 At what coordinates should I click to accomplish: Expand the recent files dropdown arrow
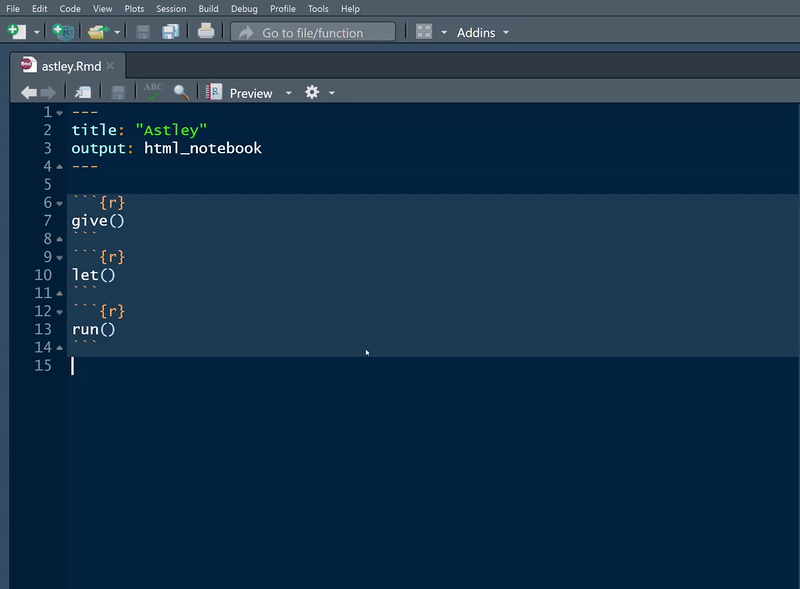point(117,33)
